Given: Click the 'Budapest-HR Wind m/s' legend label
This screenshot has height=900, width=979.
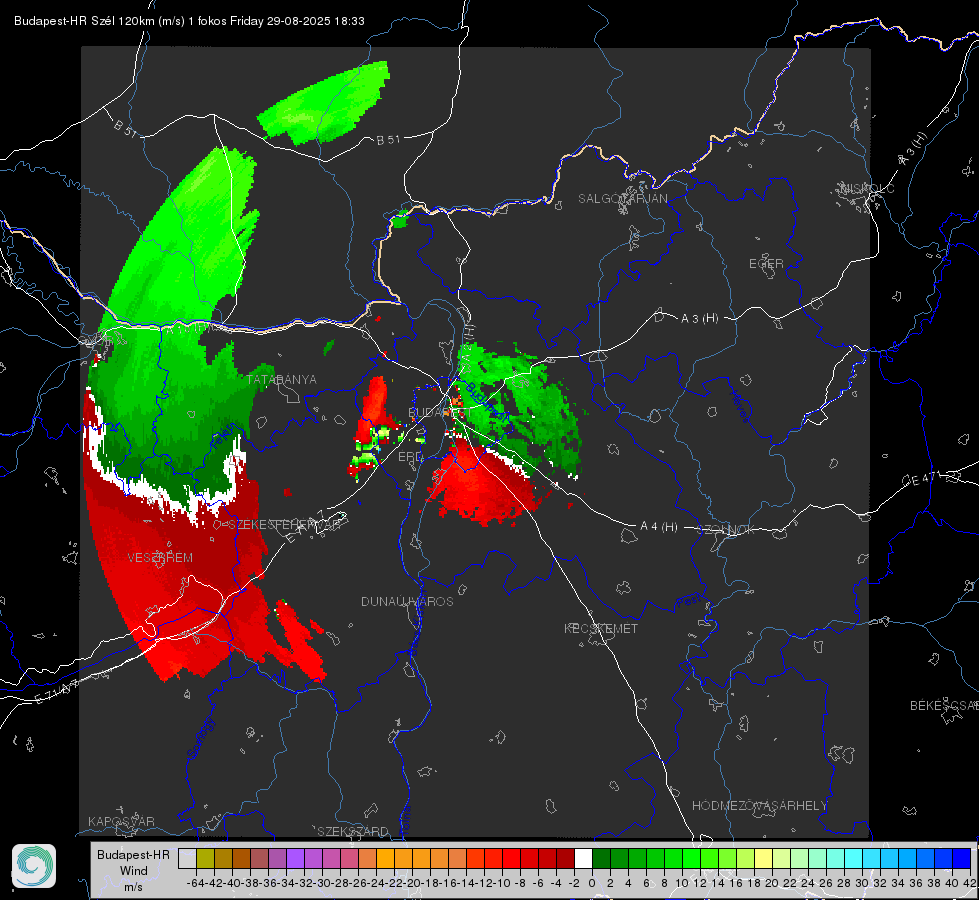Looking at the screenshot, I should click(x=133, y=870).
